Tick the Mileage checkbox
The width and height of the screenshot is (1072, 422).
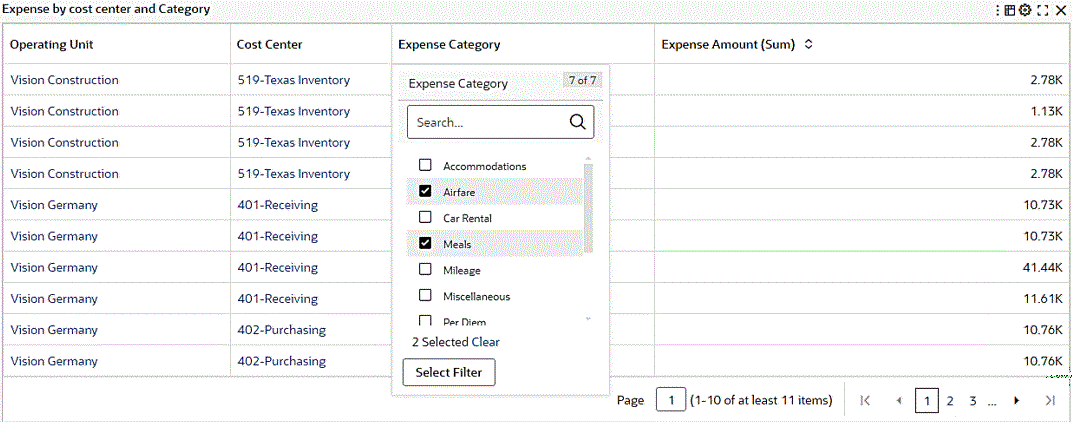click(x=425, y=270)
